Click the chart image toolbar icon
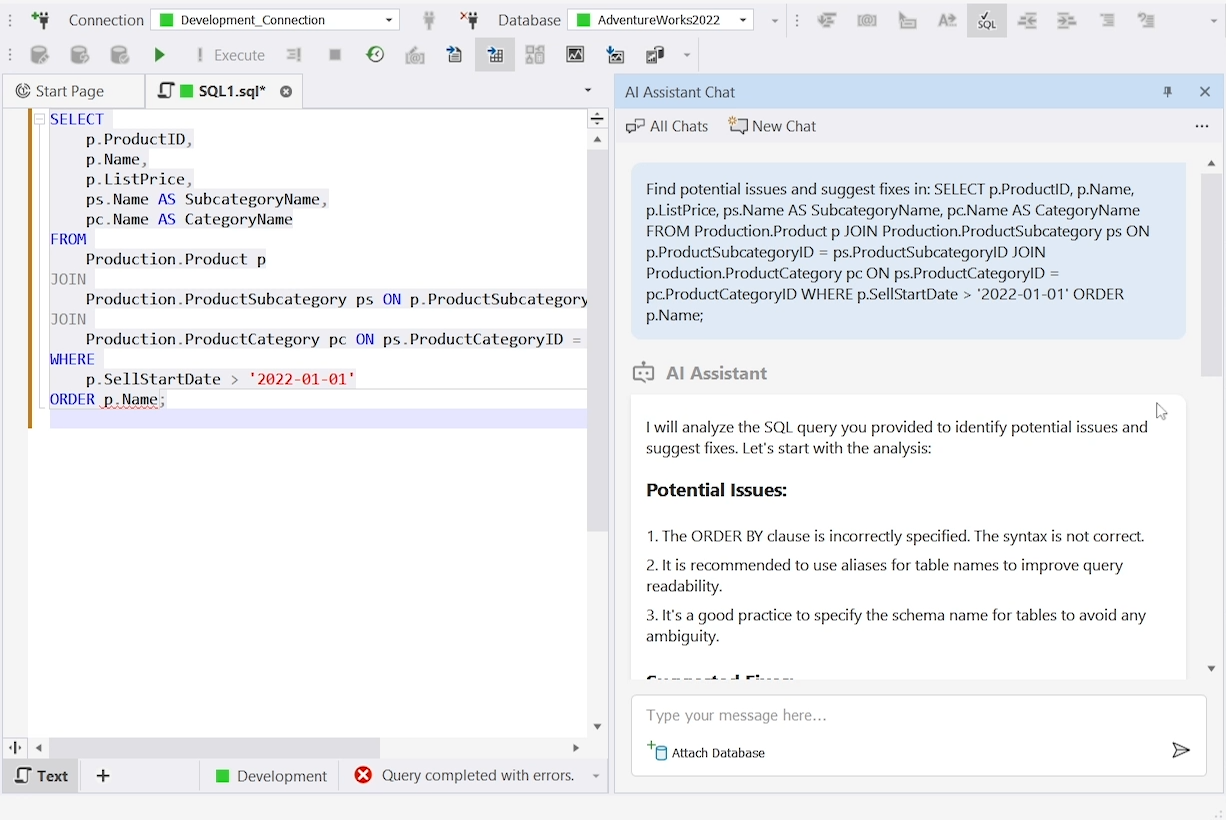 point(575,55)
